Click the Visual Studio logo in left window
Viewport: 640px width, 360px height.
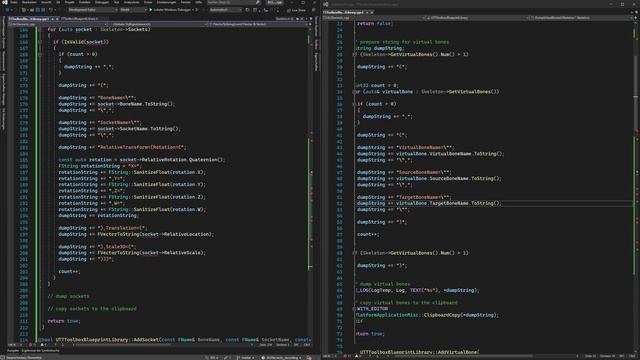pyautogui.click(x=4, y=2)
